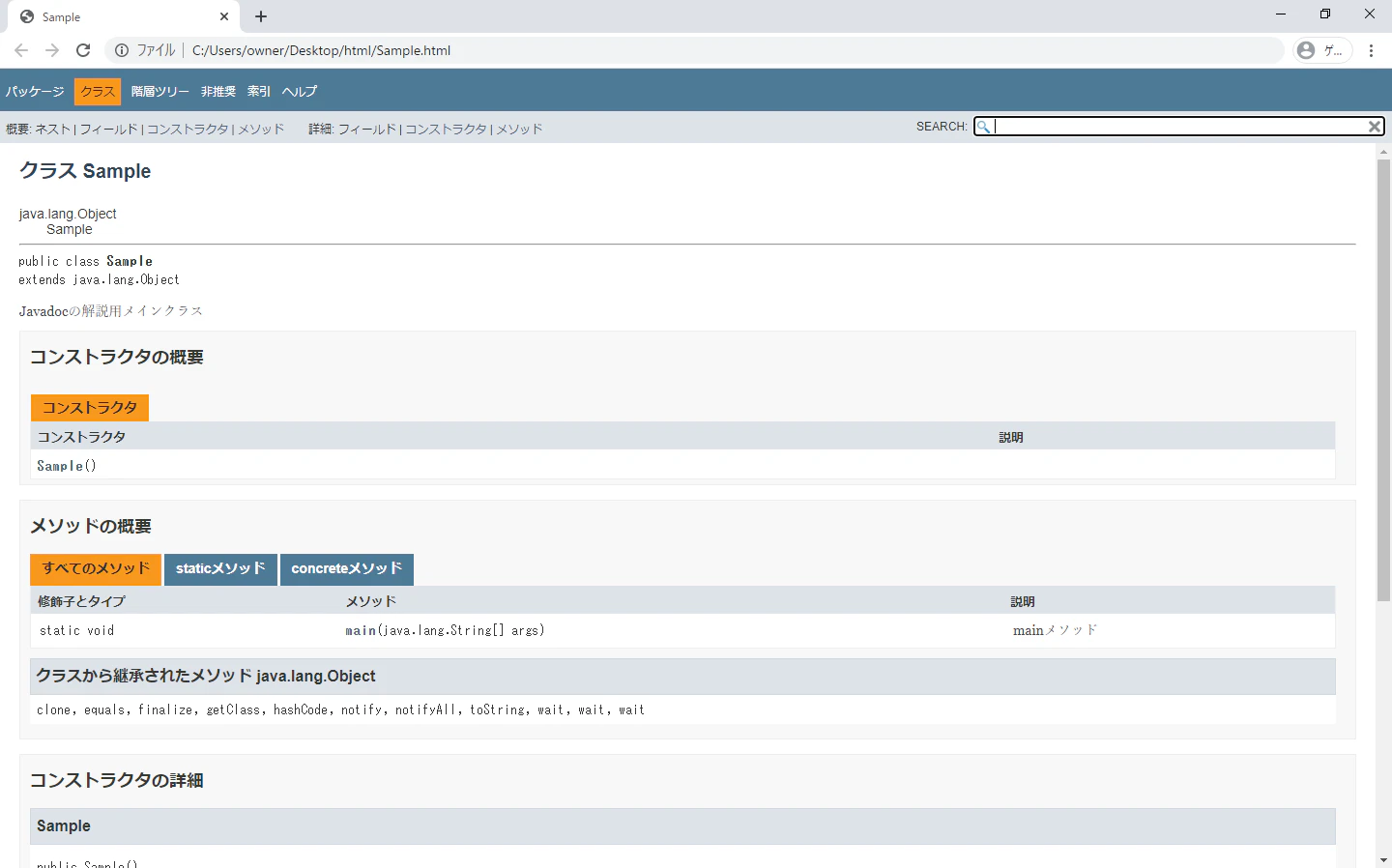This screenshot has width=1392, height=868.
Task: Select クラス in the navigation bar
Action: (x=98, y=92)
